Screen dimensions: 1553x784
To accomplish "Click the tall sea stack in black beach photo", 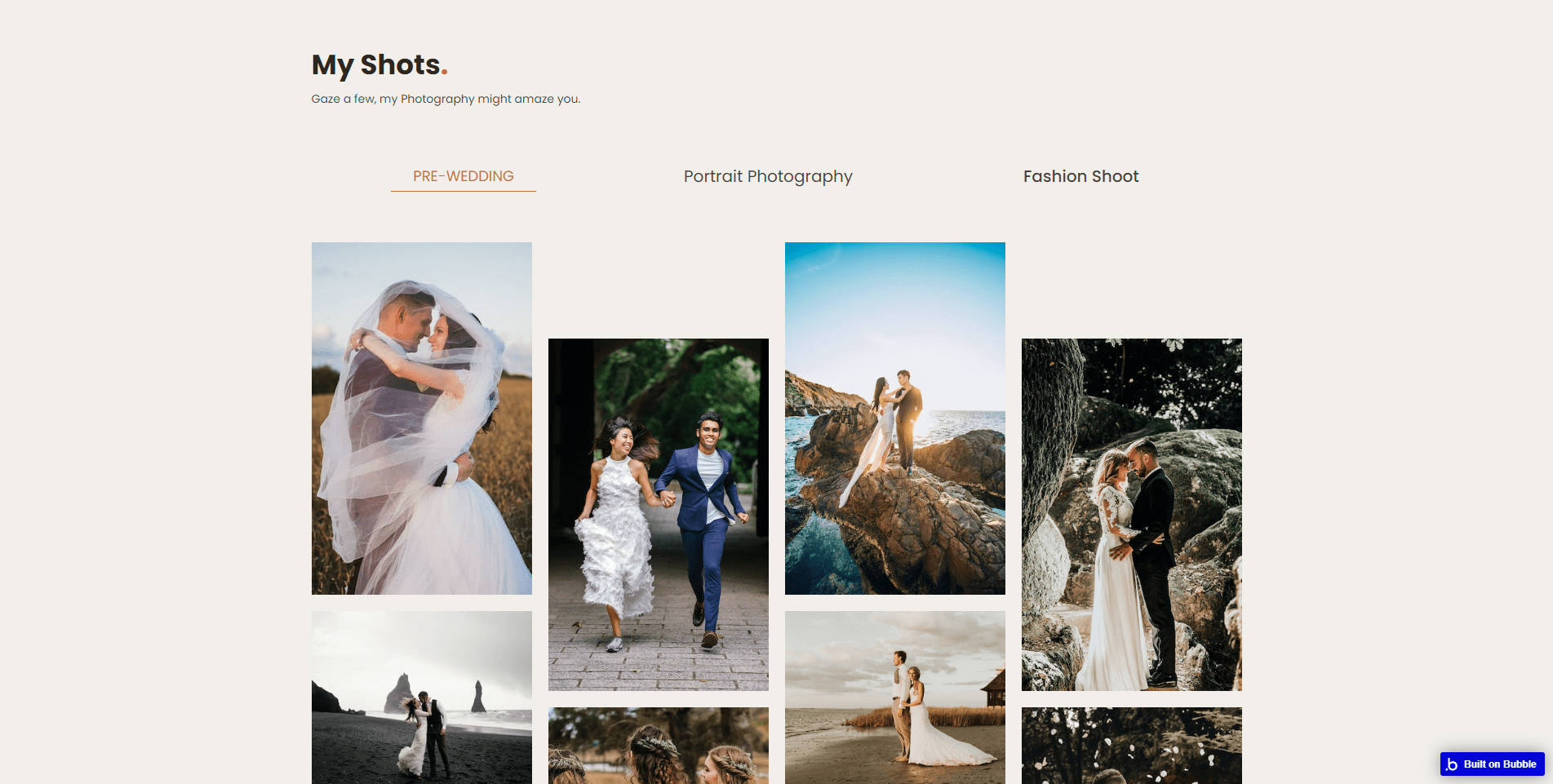I will point(400,693).
